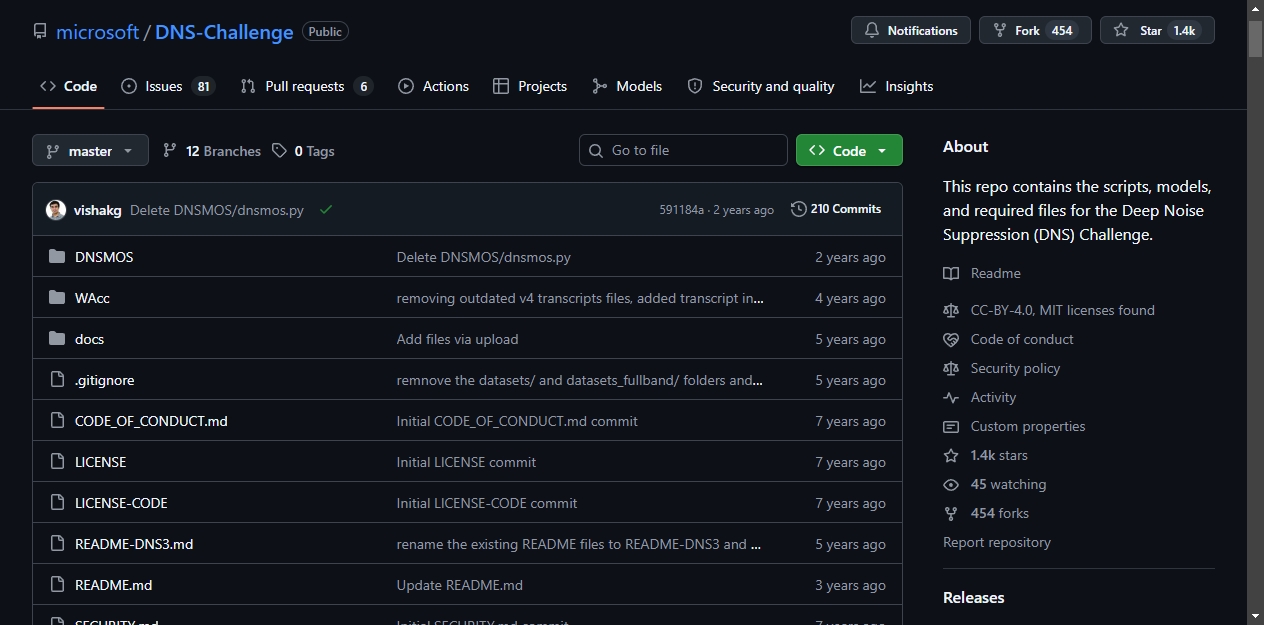Click the star icon in Star button

tap(1122, 31)
